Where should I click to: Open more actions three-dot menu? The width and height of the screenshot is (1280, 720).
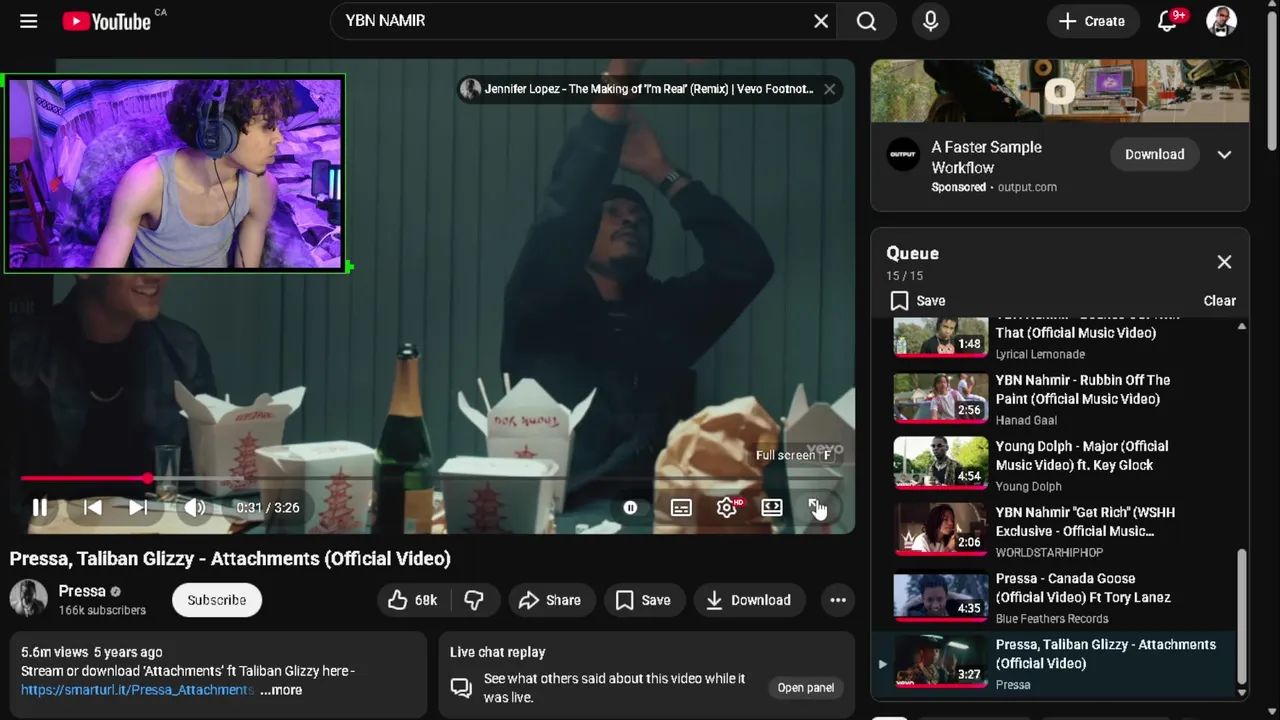pos(838,600)
